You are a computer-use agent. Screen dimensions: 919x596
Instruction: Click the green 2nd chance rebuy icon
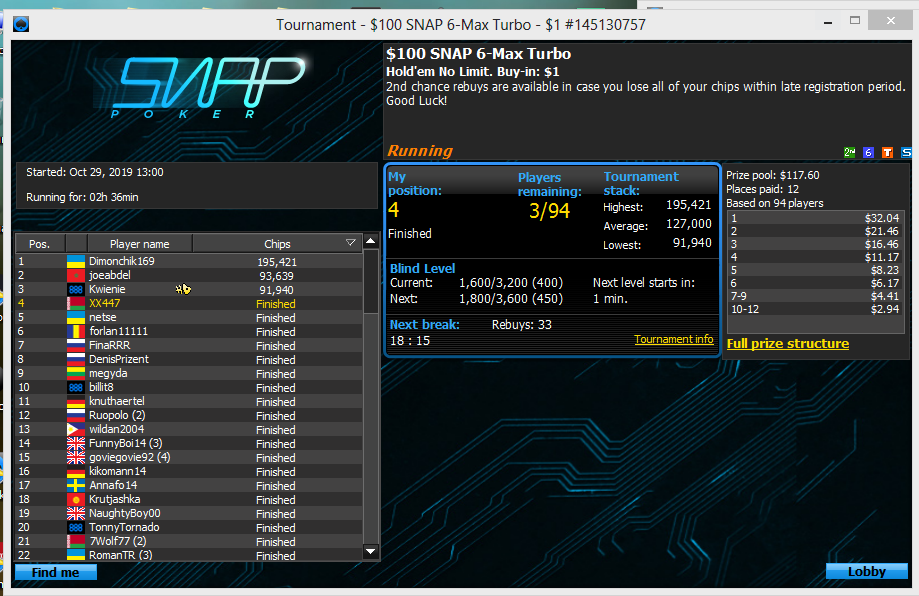(x=849, y=152)
